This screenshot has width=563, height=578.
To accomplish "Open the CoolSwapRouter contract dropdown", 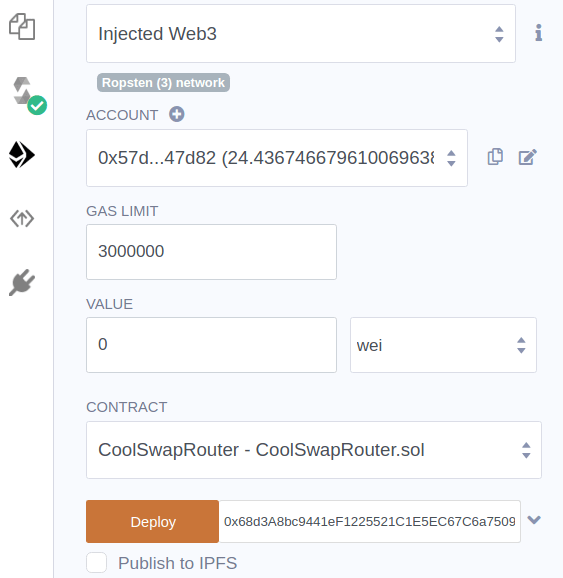I will pyautogui.click(x=314, y=450).
